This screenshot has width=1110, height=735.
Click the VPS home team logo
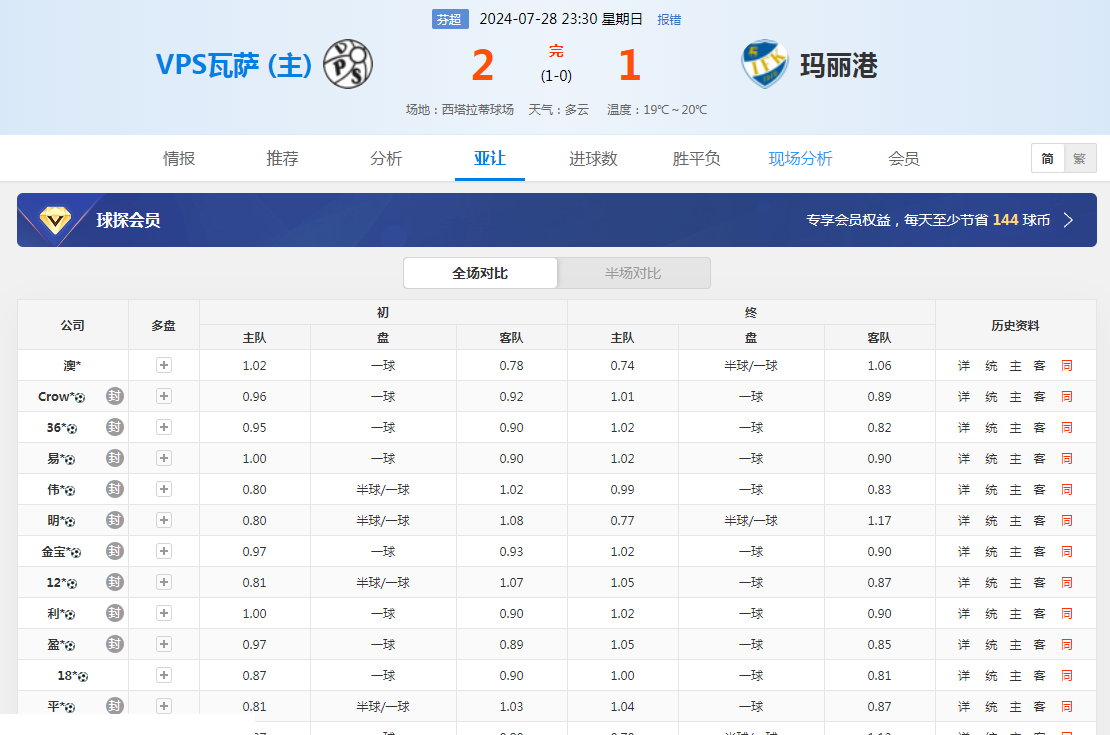[x=348, y=65]
